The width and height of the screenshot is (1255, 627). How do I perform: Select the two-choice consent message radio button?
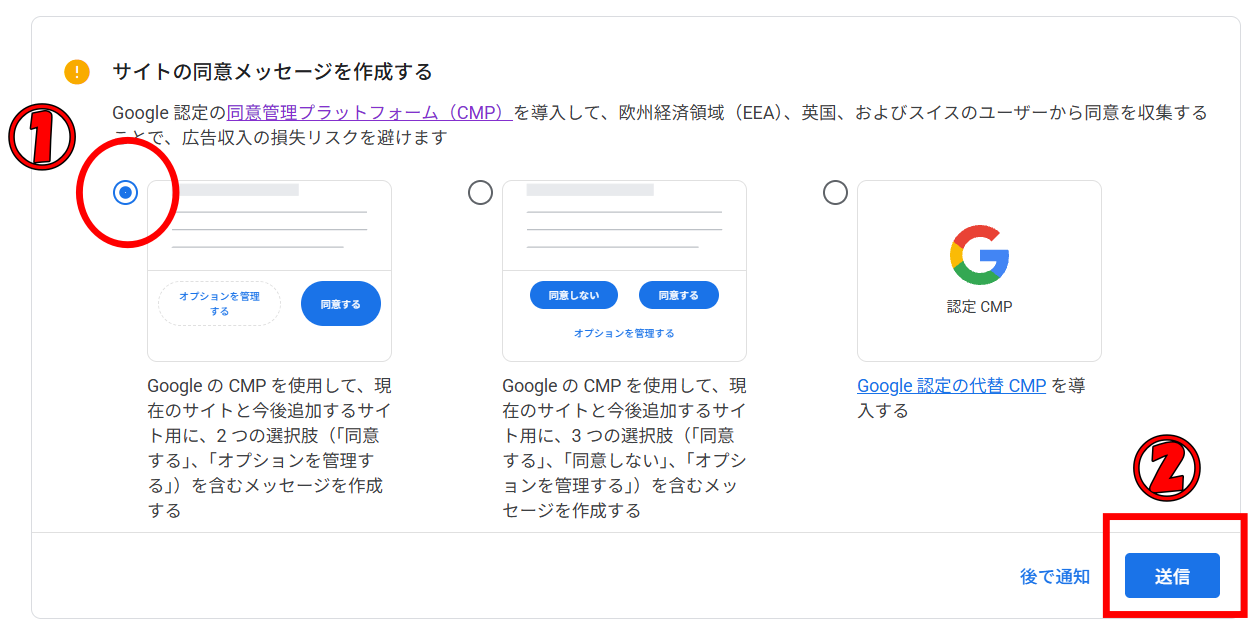click(126, 193)
